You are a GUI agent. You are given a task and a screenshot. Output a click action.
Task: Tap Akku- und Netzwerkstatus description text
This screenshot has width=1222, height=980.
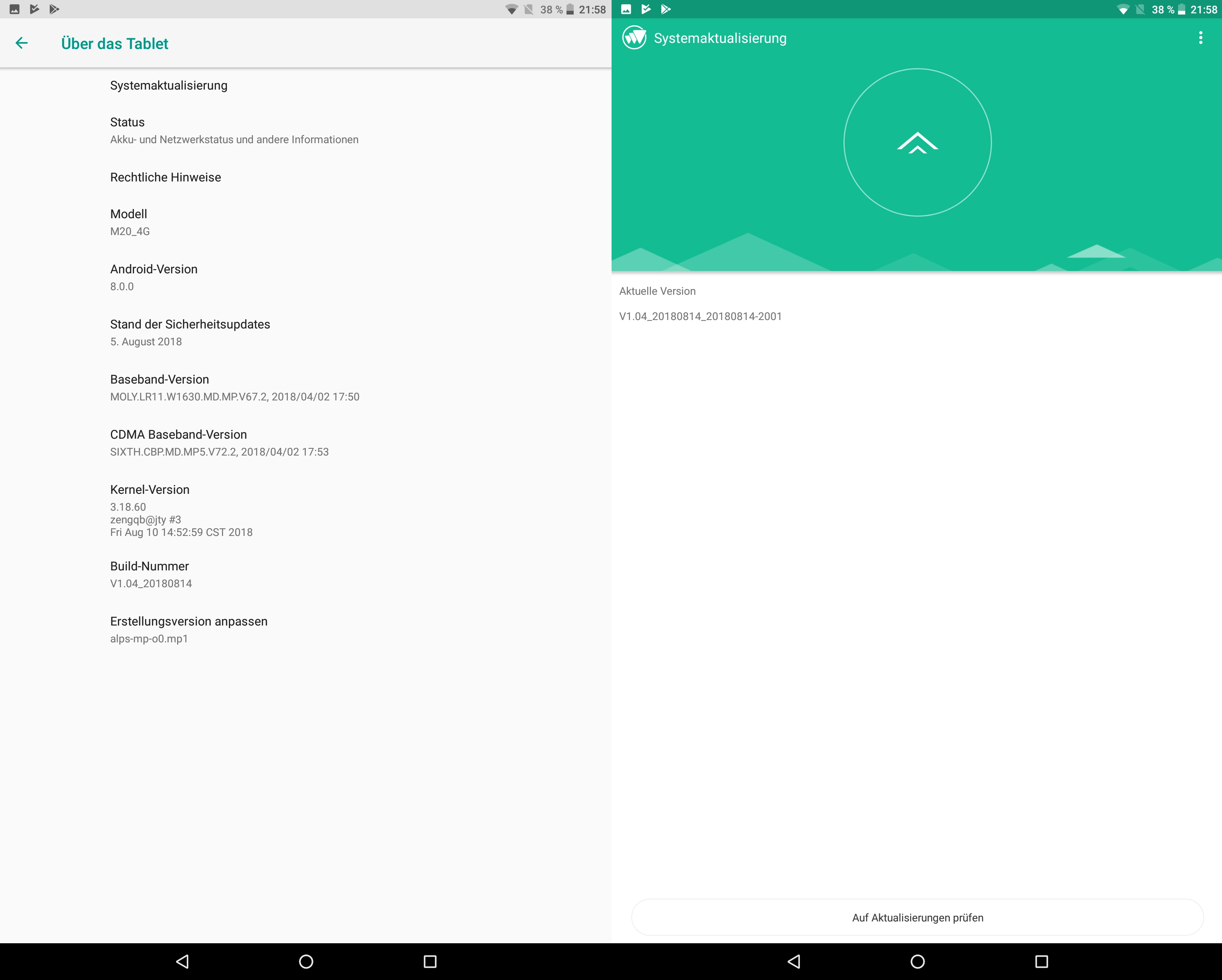coord(234,139)
